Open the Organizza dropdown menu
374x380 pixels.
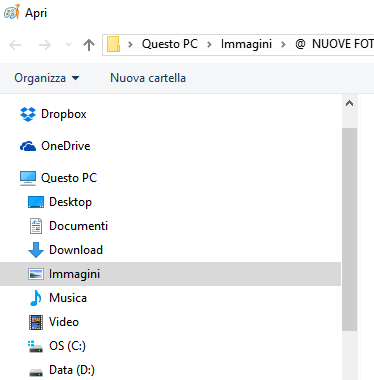pyautogui.click(x=47, y=78)
